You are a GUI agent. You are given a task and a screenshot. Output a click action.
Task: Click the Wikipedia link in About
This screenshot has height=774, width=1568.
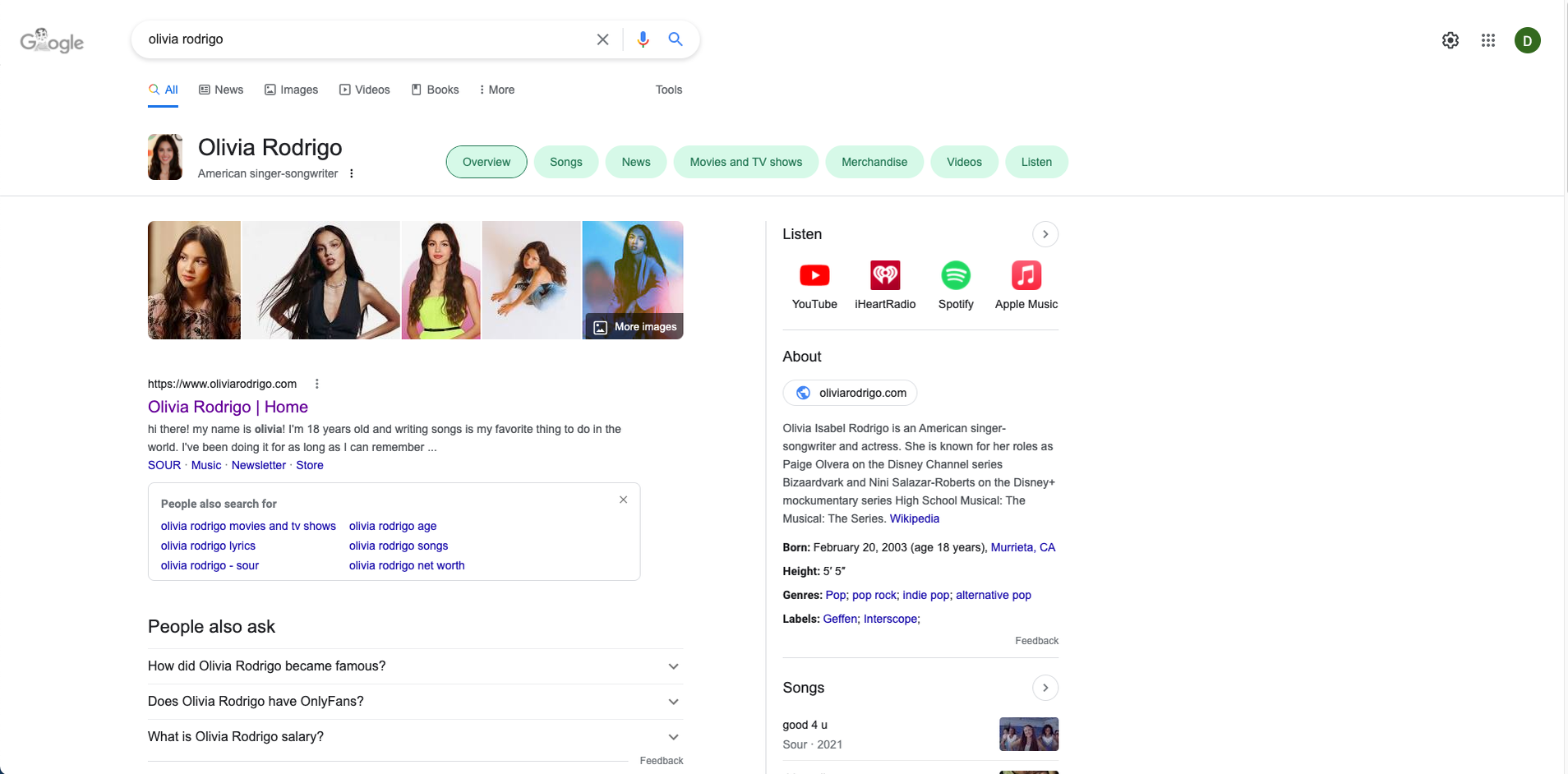click(914, 518)
